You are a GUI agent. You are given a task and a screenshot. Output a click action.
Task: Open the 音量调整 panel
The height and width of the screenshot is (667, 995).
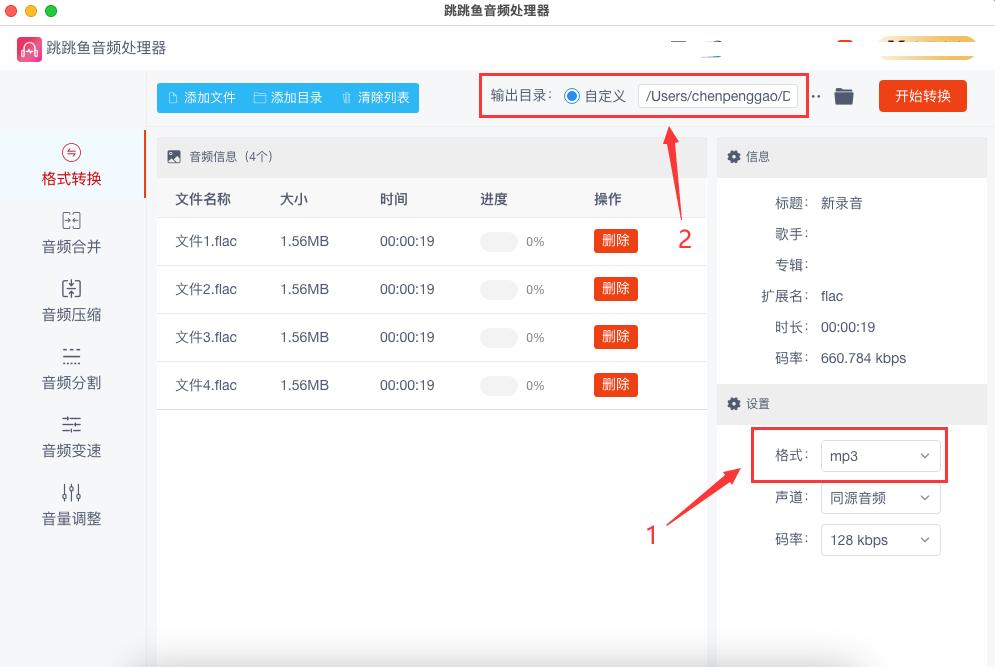pyautogui.click(x=70, y=503)
